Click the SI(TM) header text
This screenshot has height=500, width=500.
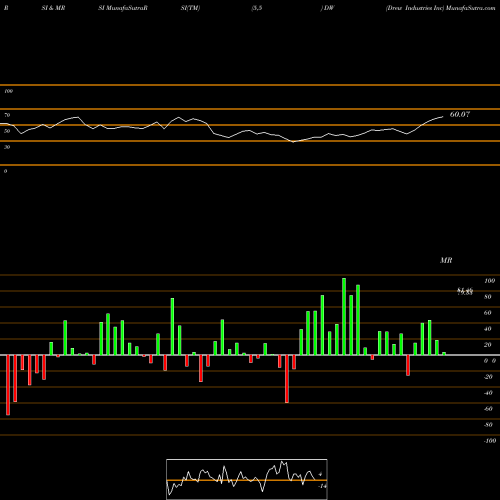tap(190, 8)
